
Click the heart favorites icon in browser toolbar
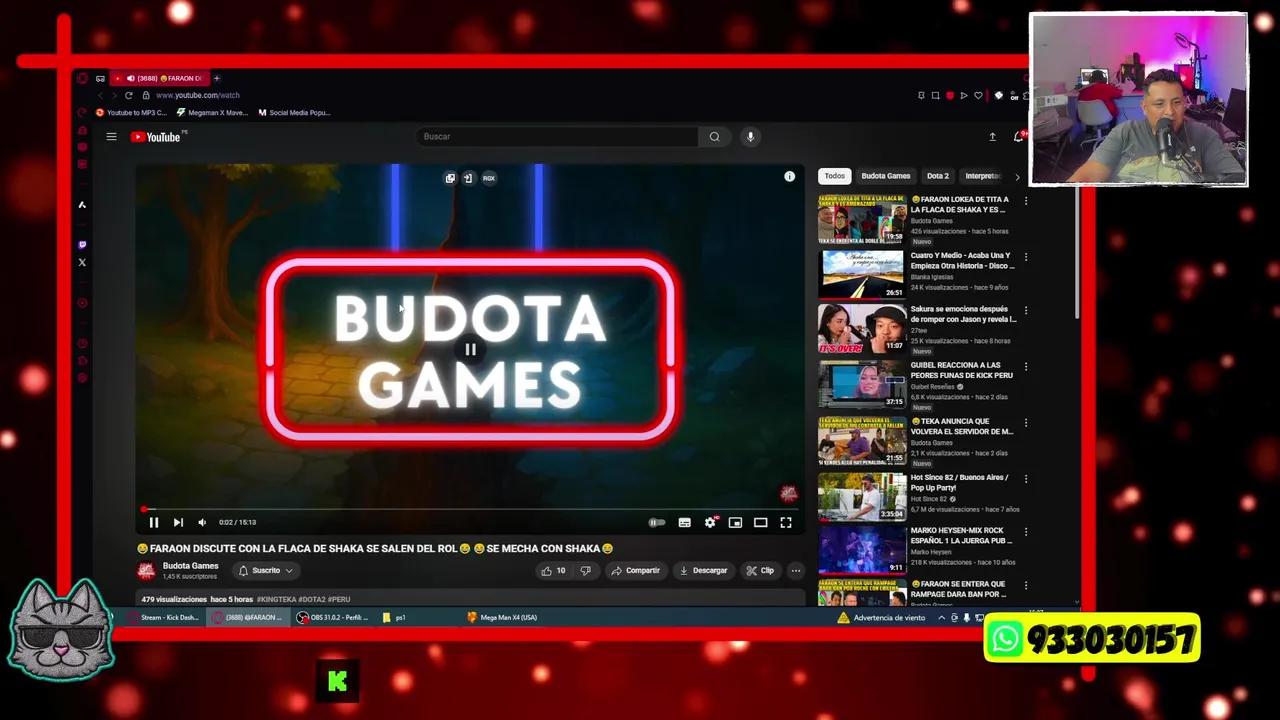click(x=978, y=96)
